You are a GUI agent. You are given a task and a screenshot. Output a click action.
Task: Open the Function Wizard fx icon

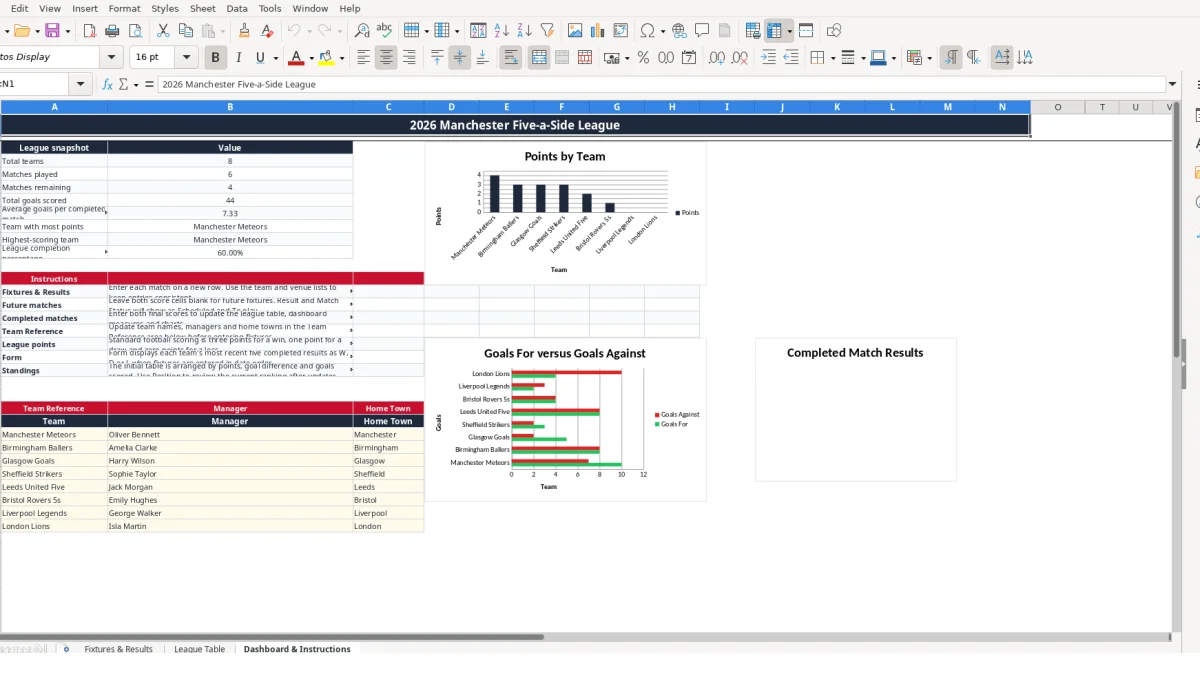coord(108,84)
